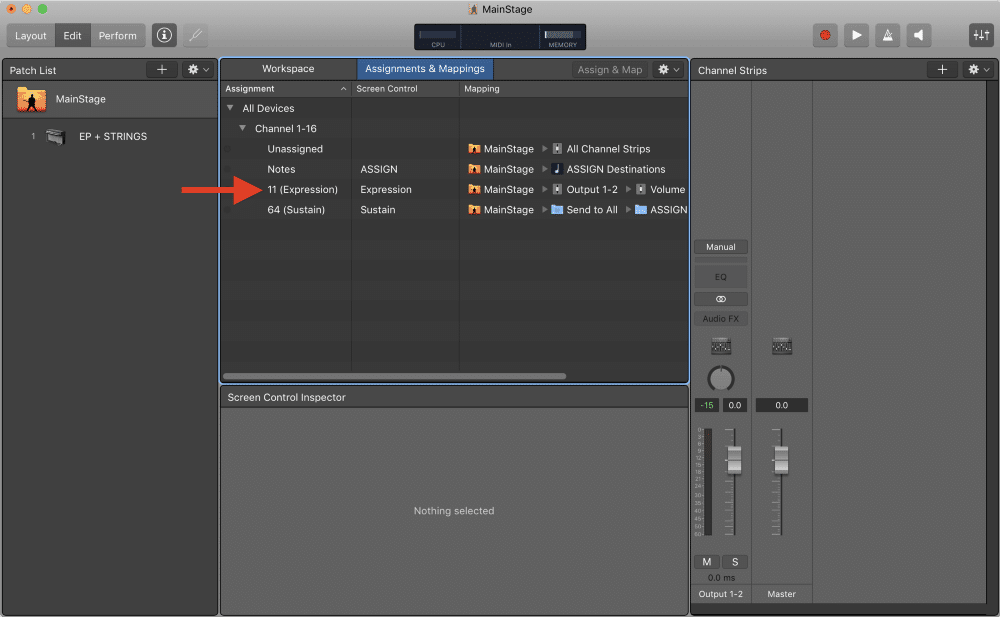This screenshot has width=1000, height=617.
Task: Switch to Layout mode
Action: [31, 36]
